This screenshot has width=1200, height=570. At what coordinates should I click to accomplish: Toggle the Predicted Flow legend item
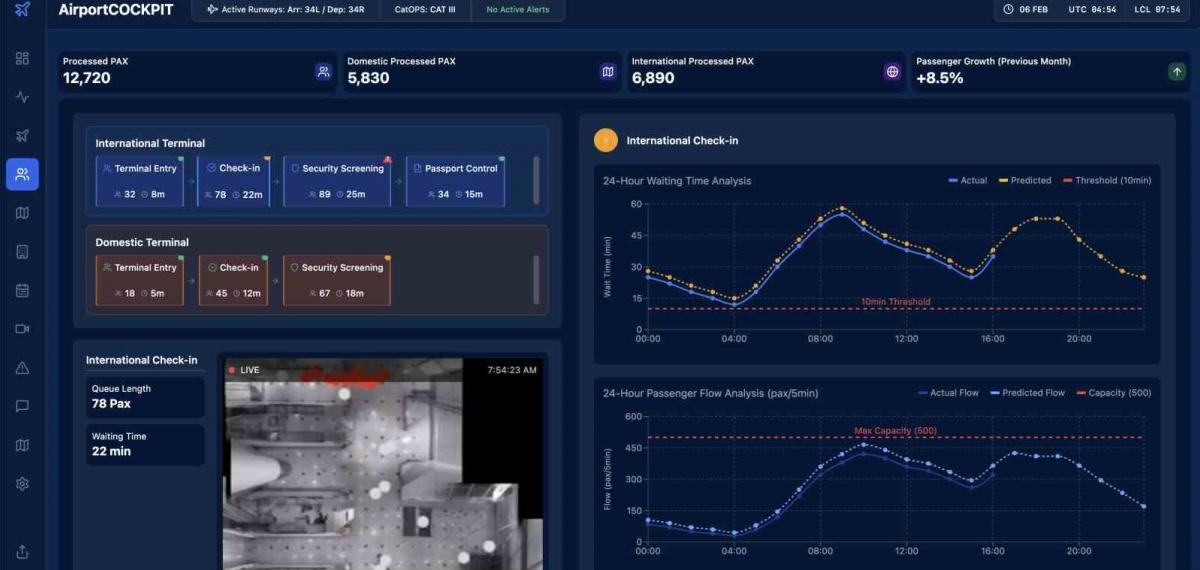click(1027, 393)
